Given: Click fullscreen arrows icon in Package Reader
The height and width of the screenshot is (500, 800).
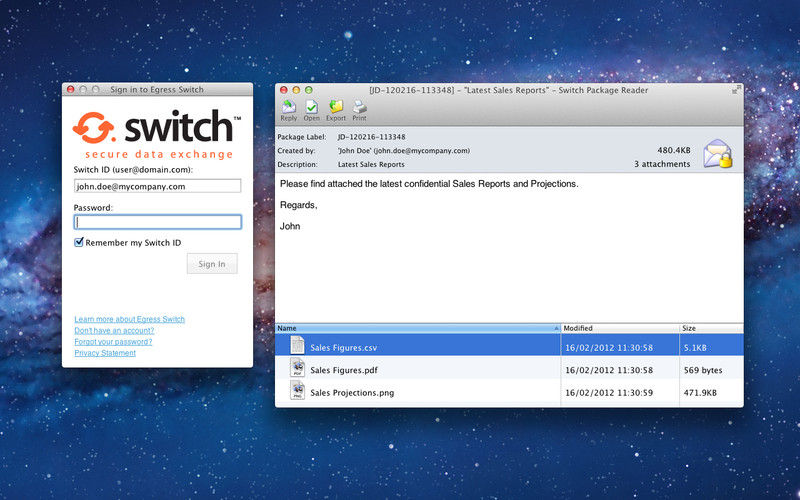Looking at the screenshot, I should [x=736, y=89].
